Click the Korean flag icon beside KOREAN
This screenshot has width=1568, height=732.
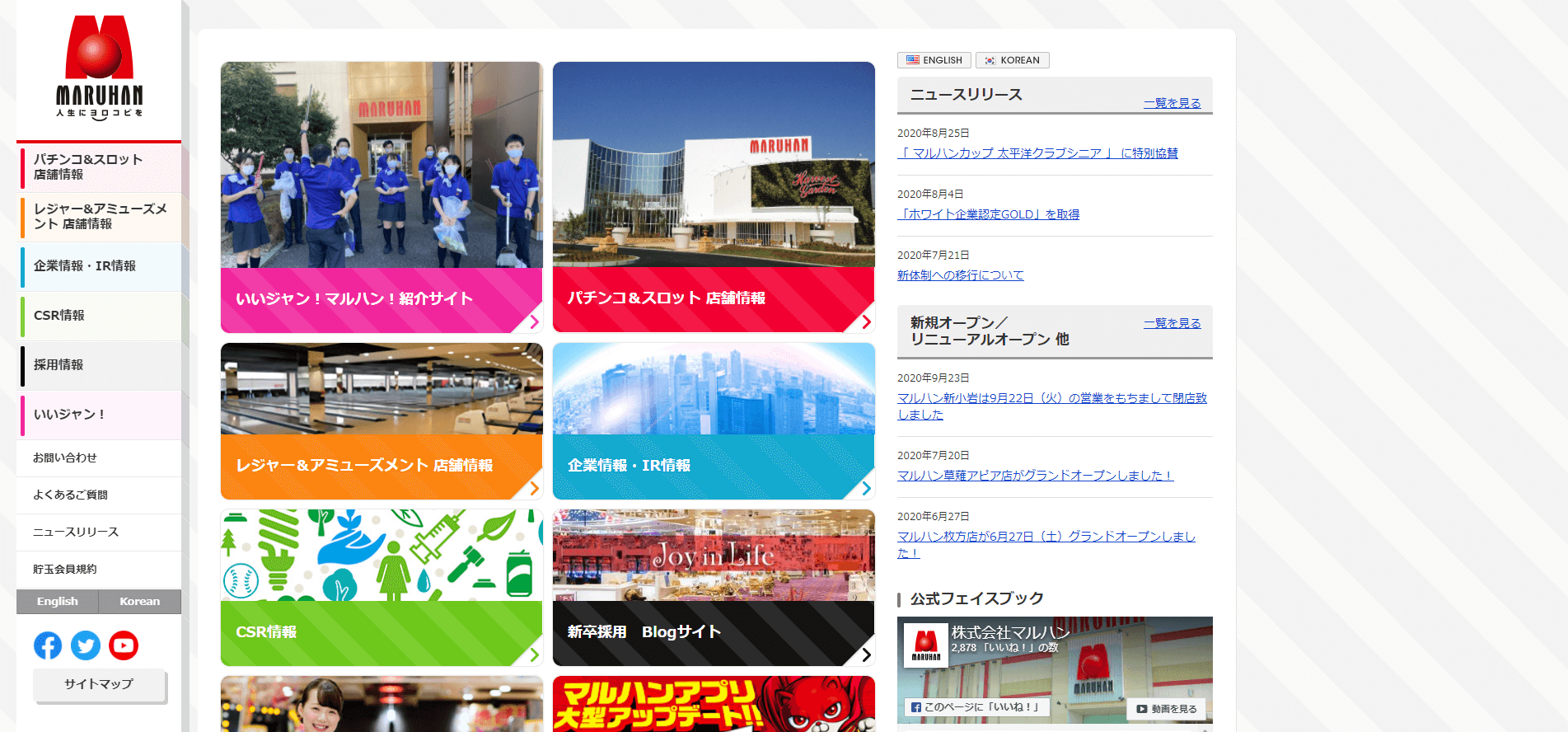[990, 60]
